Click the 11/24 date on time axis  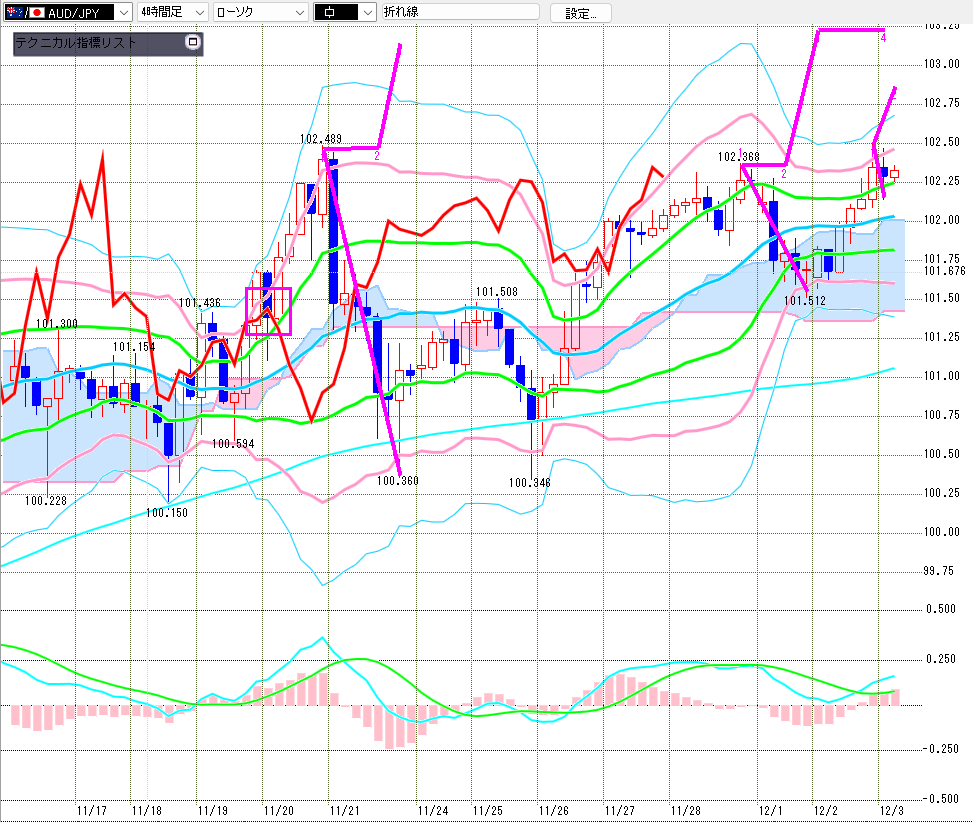coord(433,809)
